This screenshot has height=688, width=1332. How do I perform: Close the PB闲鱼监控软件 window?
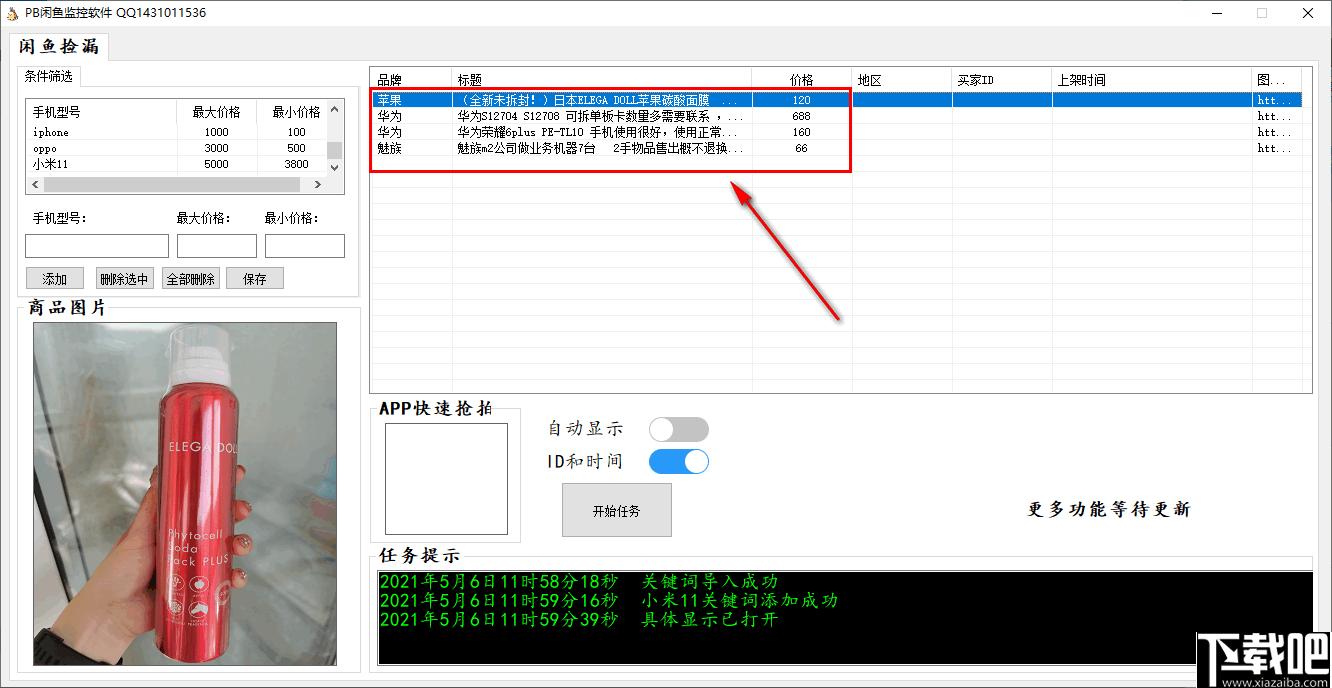(x=1307, y=13)
